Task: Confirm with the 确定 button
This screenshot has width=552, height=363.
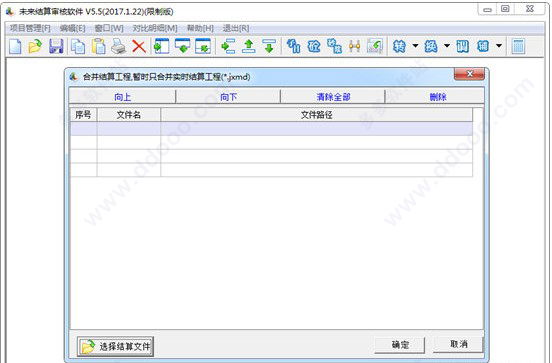Action: 400,344
